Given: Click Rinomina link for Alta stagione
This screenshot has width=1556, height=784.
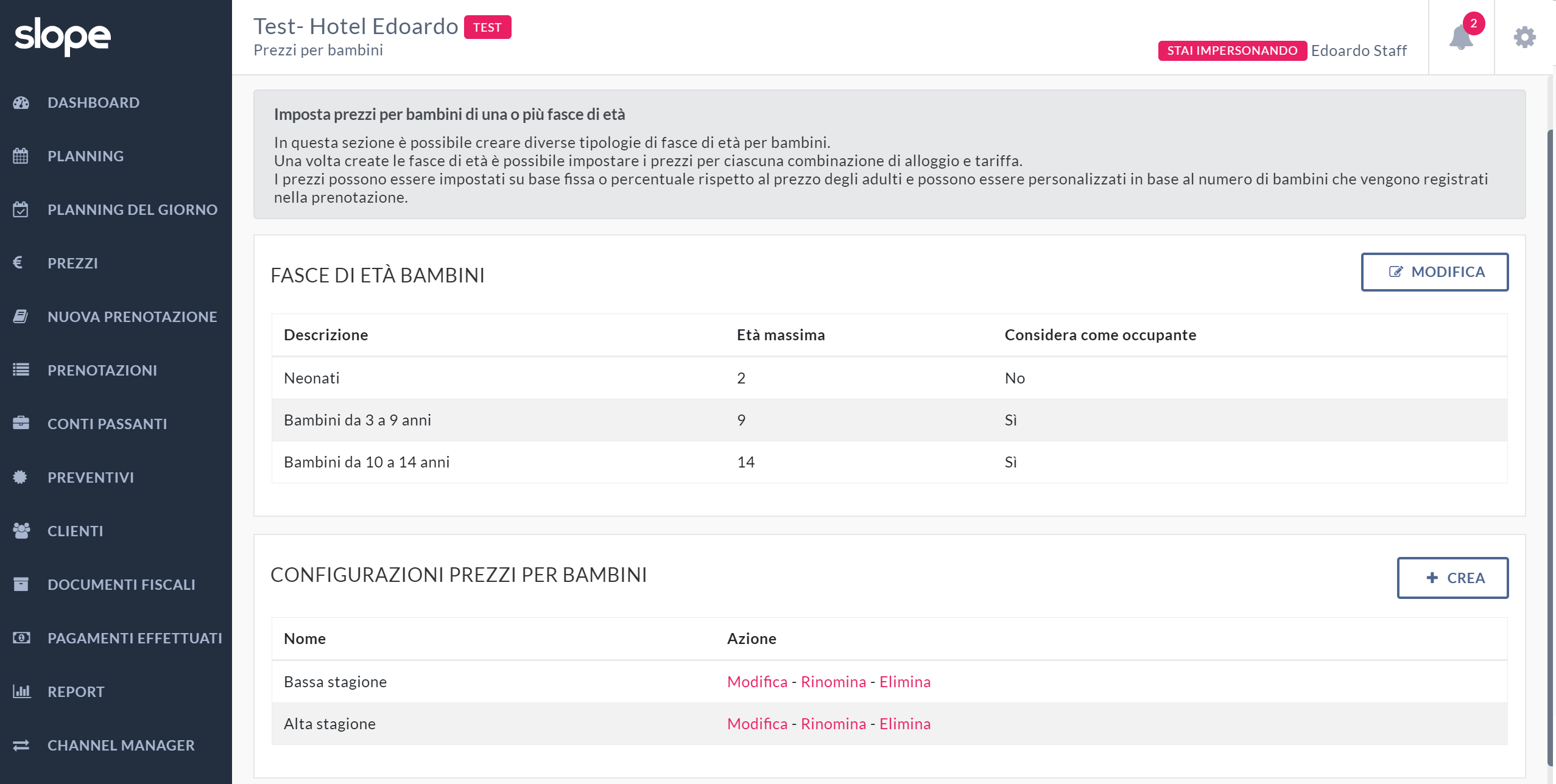Looking at the screenshot, I should [833, 724].
